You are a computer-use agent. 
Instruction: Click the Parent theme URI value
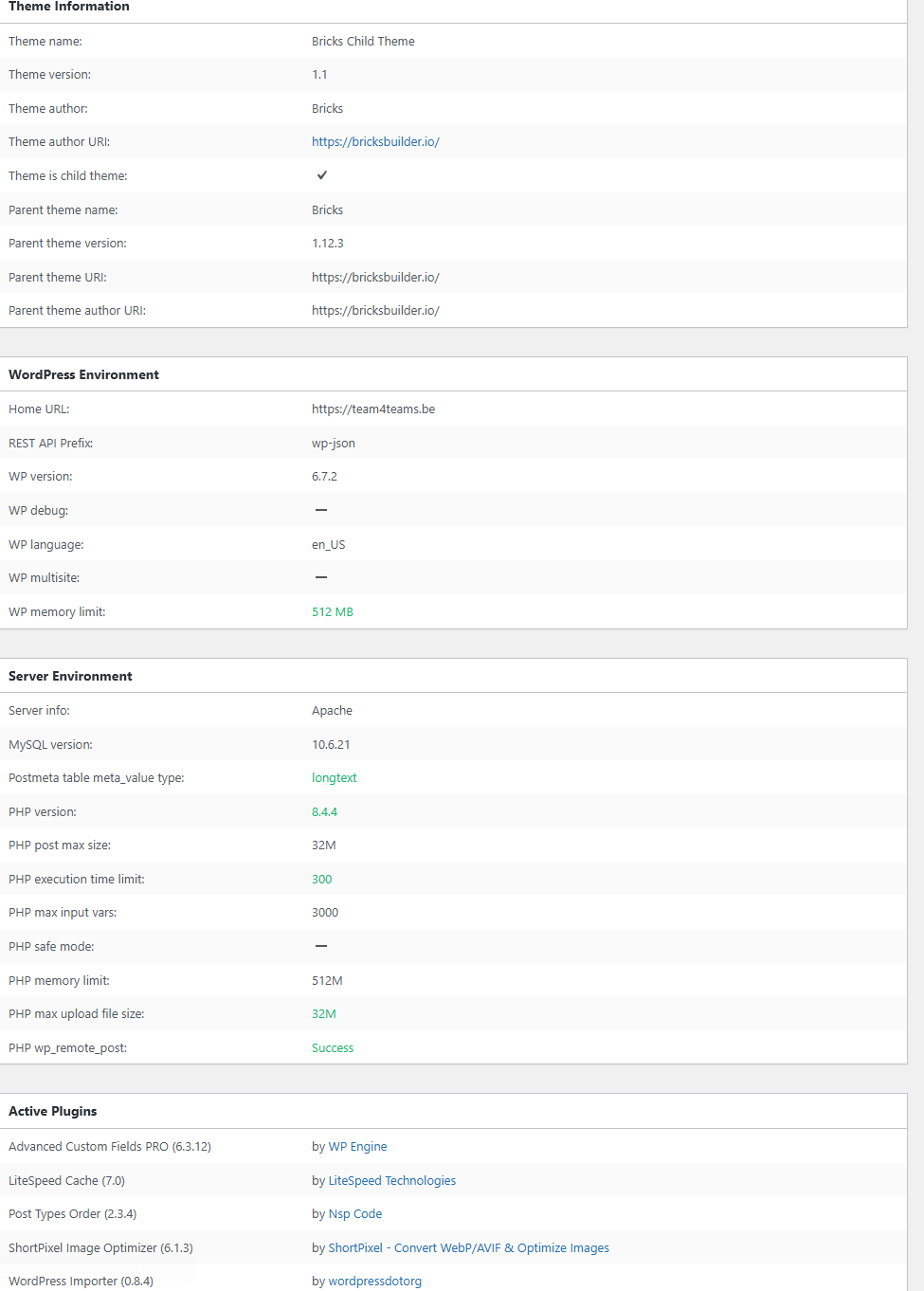[375, 278]
